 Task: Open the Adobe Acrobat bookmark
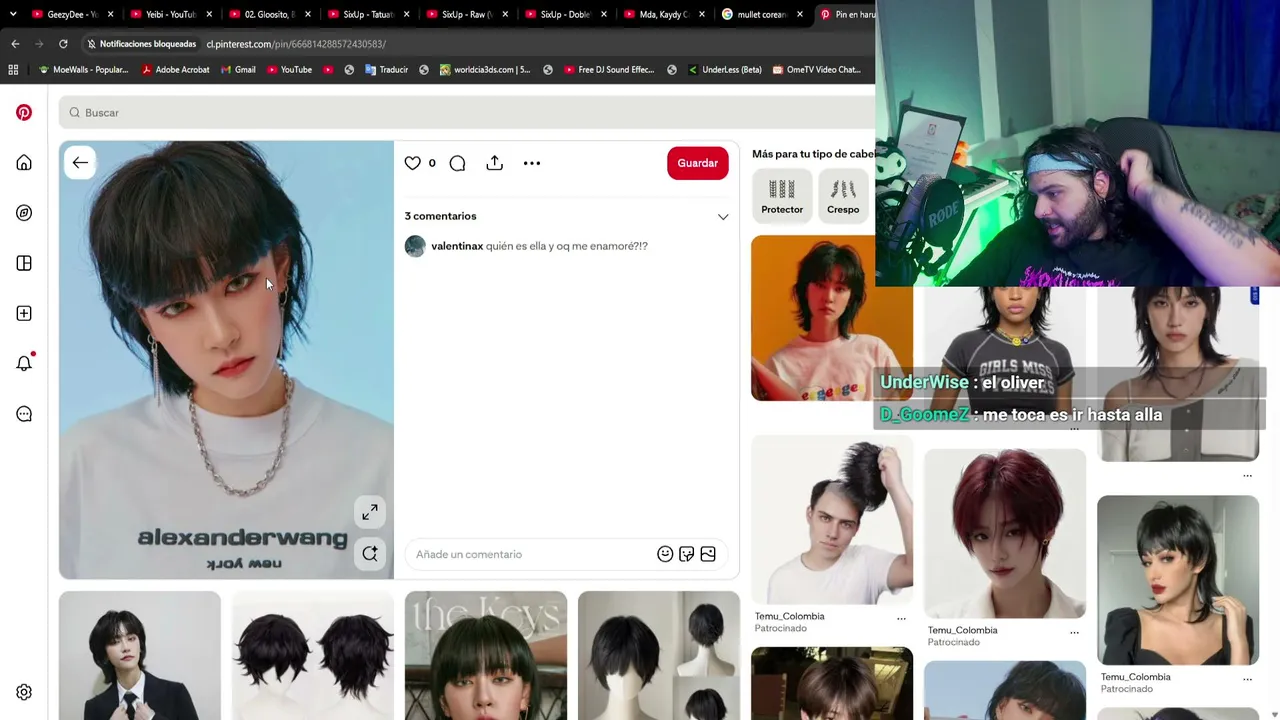(176, 70)
